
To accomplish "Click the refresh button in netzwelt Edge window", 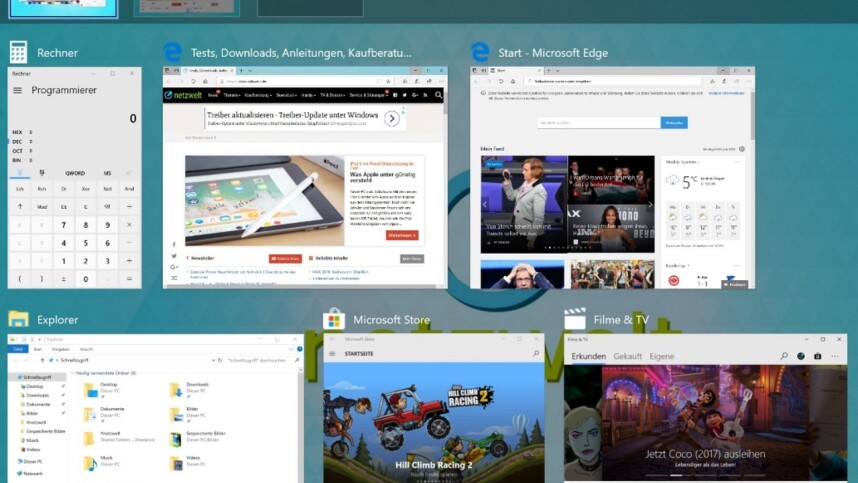I will point(193,81).
